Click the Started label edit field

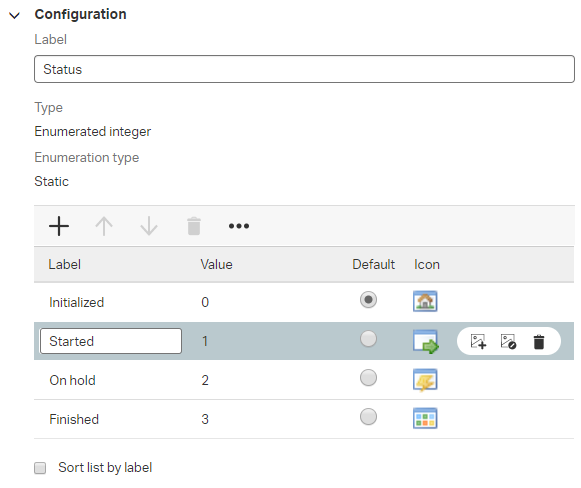[111, 341]
